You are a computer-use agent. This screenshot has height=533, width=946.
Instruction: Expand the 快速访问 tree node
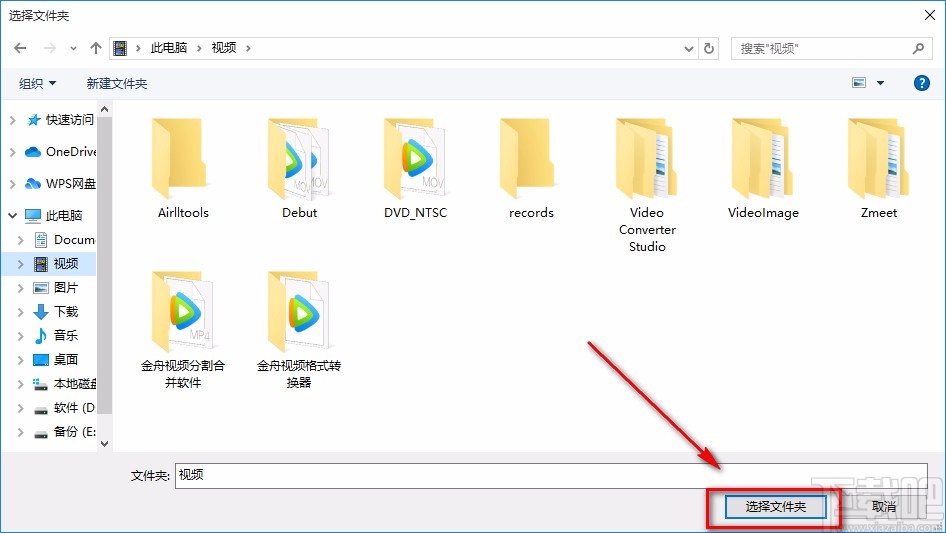[x=12, y=120]
